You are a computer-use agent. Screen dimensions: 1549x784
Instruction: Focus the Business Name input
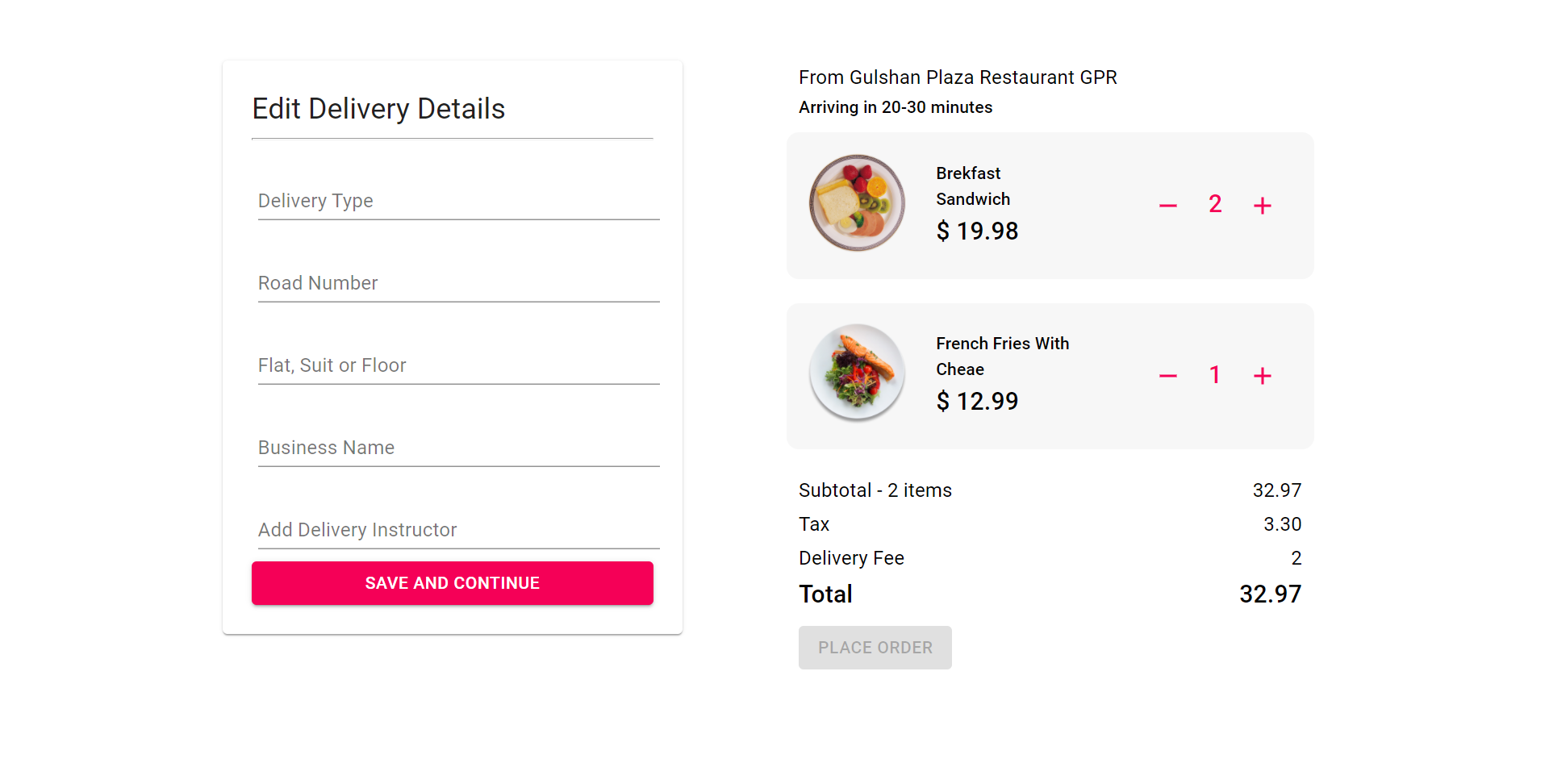coord(458,448)
